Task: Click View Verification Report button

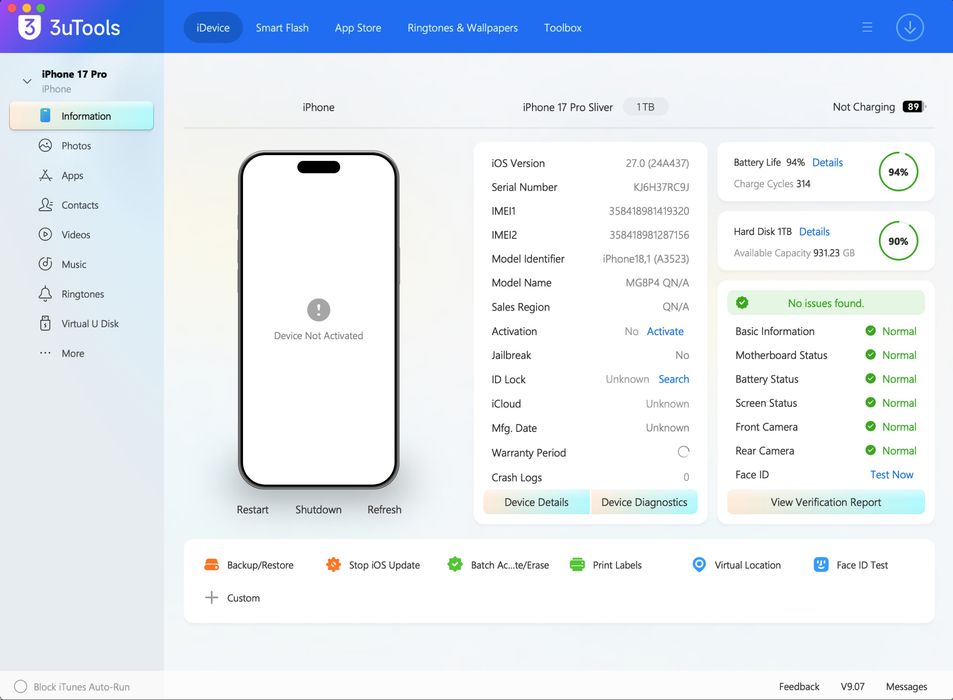Action: (x=826, y=502)
